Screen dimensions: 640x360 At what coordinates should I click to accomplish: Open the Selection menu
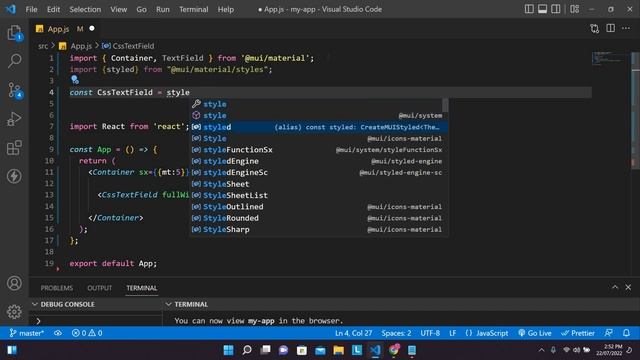85,9
